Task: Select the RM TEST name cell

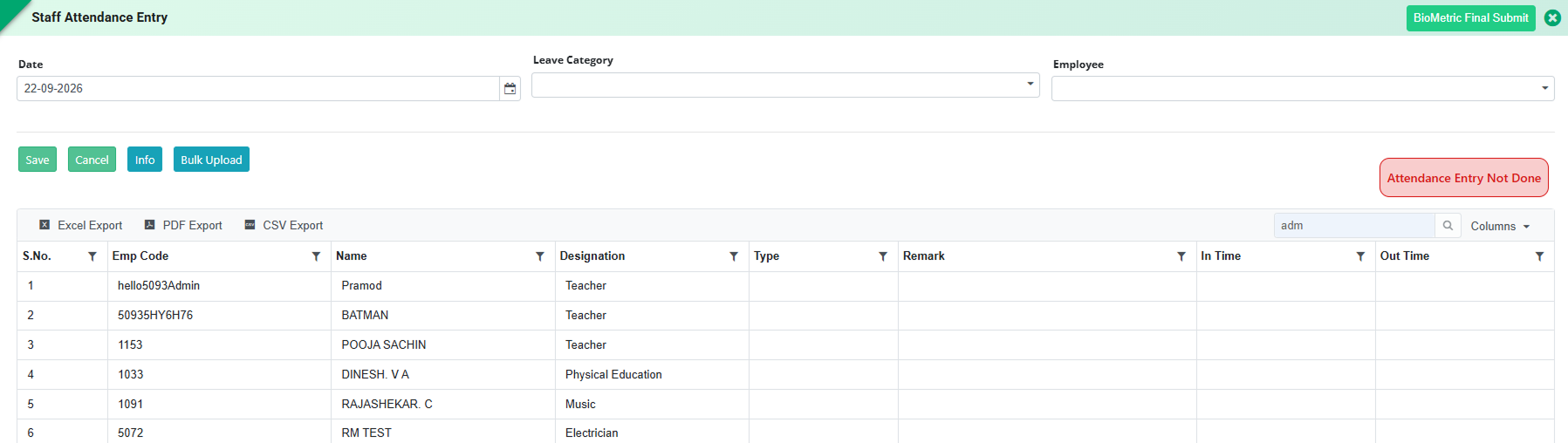Action: click(443, 432)
